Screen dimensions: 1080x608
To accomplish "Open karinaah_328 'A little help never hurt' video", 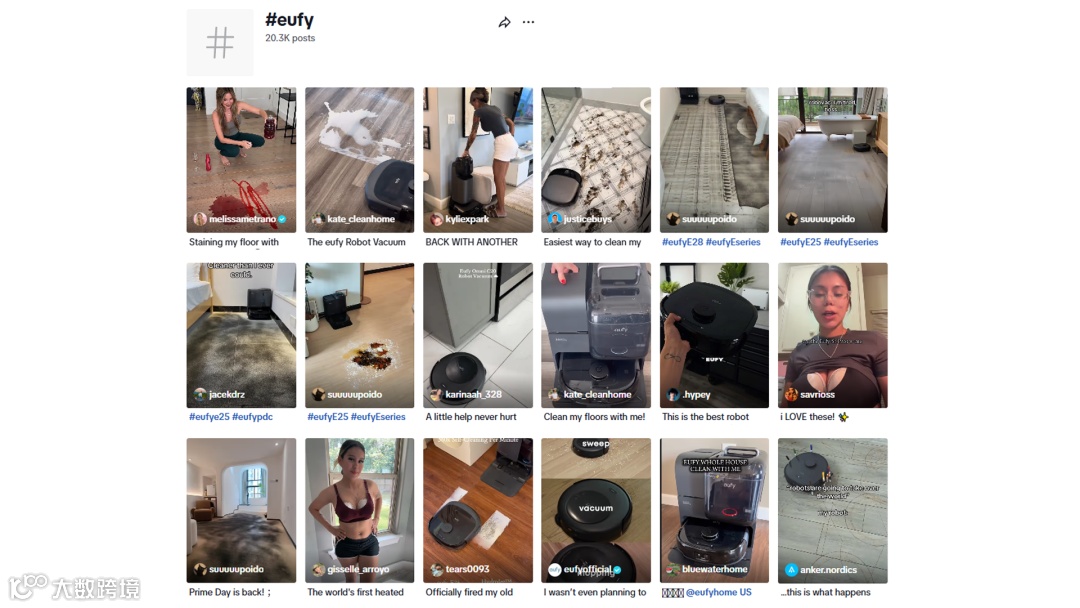I will point(478,335).
